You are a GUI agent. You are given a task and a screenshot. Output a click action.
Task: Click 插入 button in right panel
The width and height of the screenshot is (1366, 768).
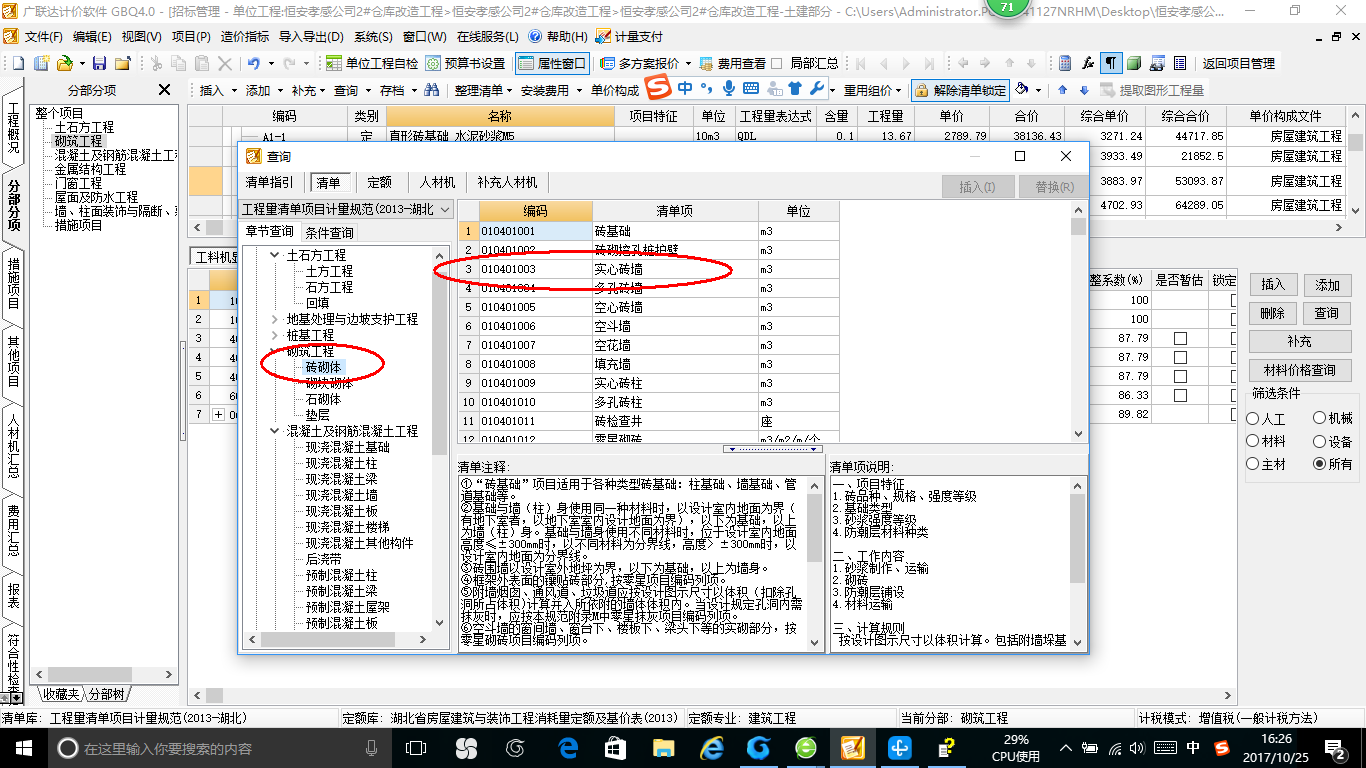pyautogui.click(x=1272, y=285)
